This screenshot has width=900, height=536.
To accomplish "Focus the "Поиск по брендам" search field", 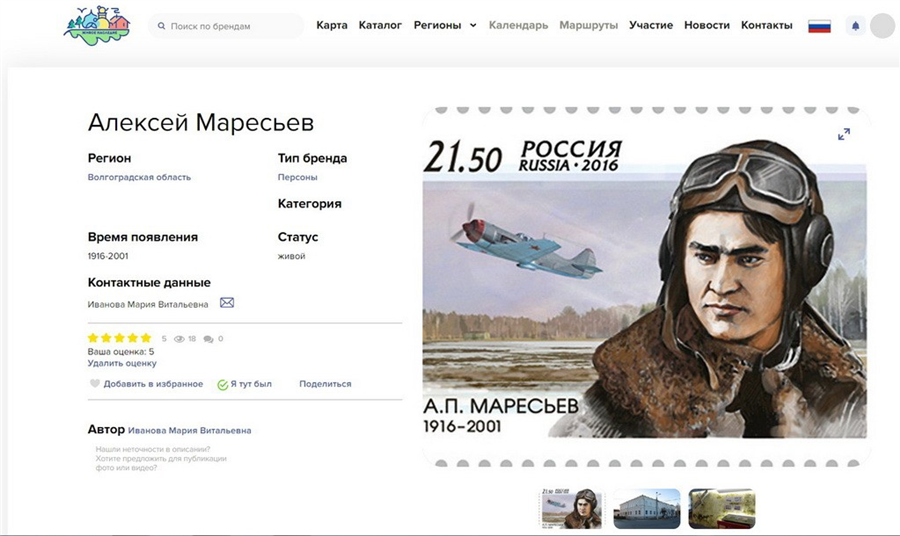I will 226,26.
